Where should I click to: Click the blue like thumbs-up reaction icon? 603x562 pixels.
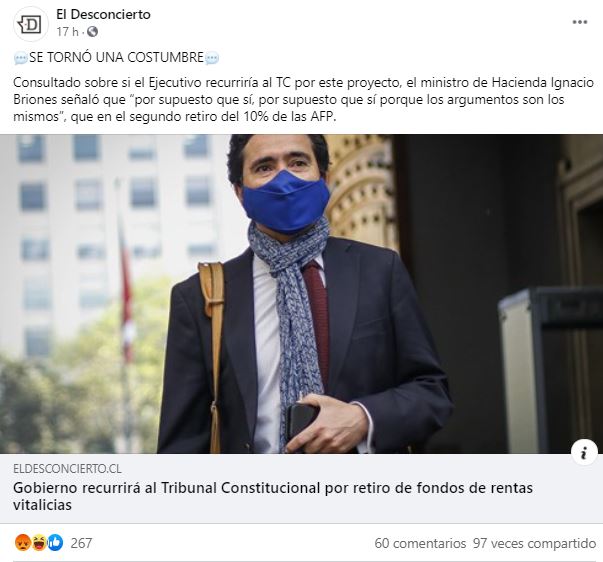point(55,543)
